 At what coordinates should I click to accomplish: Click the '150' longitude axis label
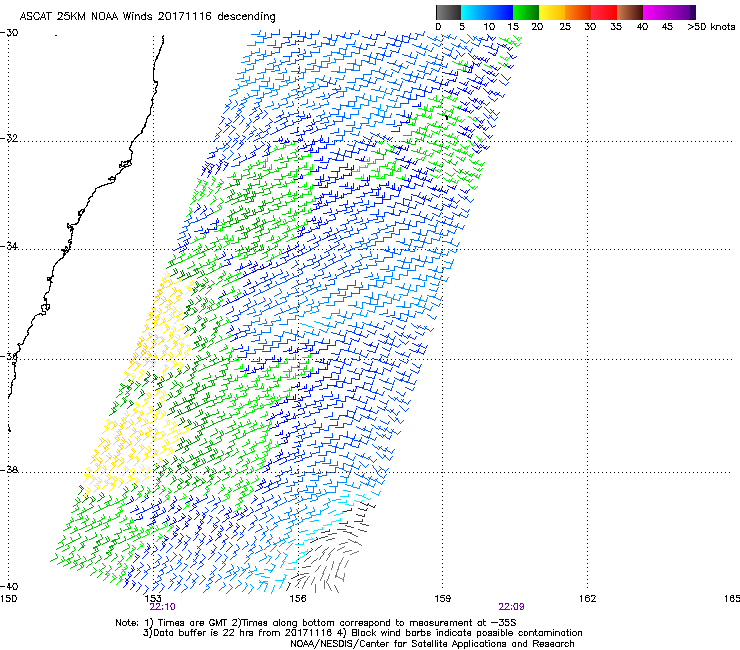coord(8,599)
